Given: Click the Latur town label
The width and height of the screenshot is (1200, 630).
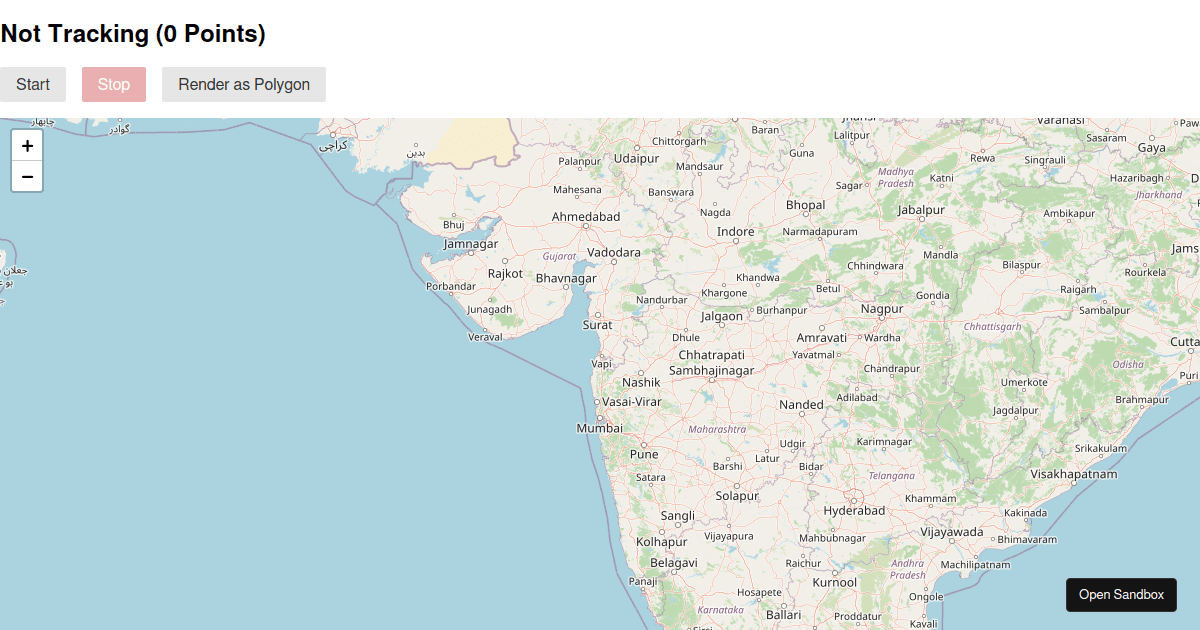Looking at the screenshot, I should [x=767, y=459].
